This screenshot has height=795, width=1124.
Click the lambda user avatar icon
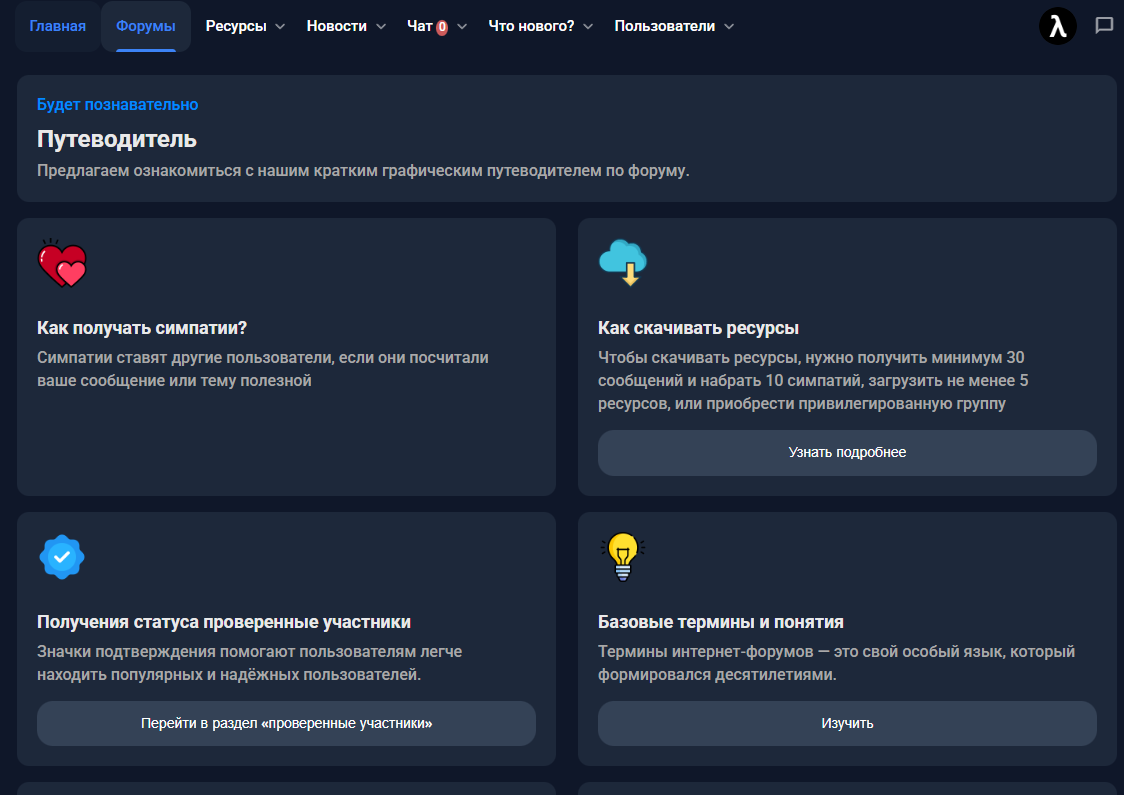point(1058,27)
